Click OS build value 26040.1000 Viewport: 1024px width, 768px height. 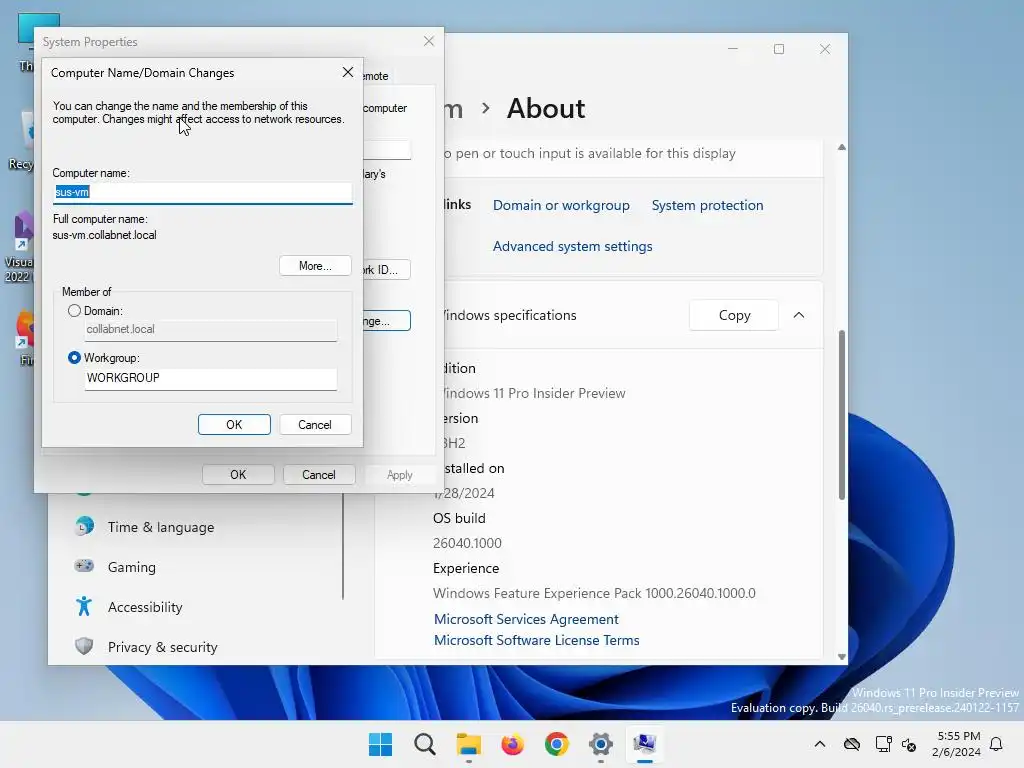click(x=467, y=543)
